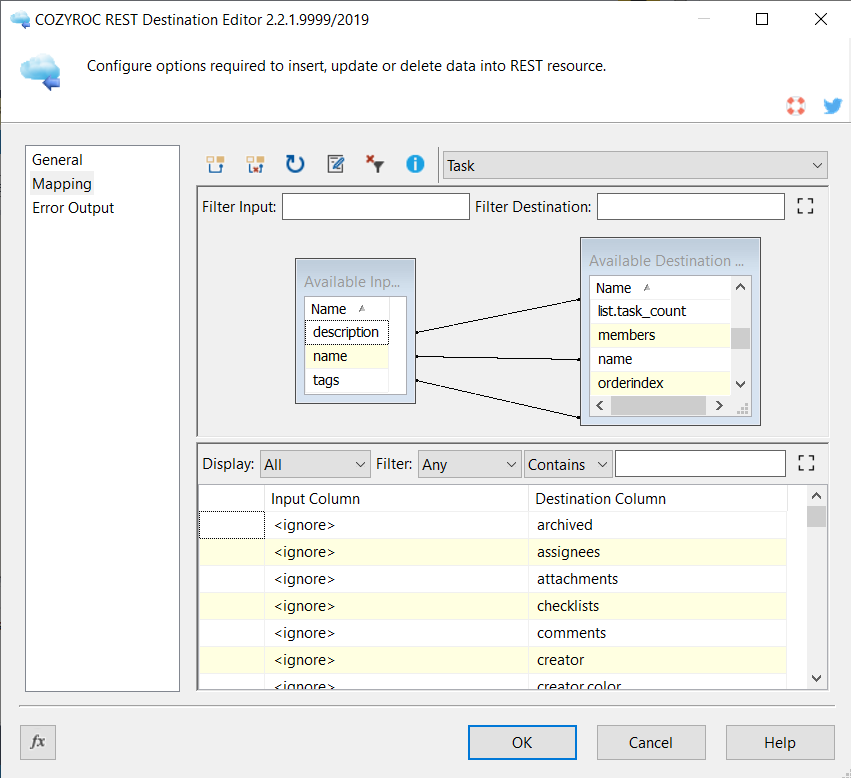Select the description input column
The height and width of the screenshot is (778, 851).
coord(346,331)
